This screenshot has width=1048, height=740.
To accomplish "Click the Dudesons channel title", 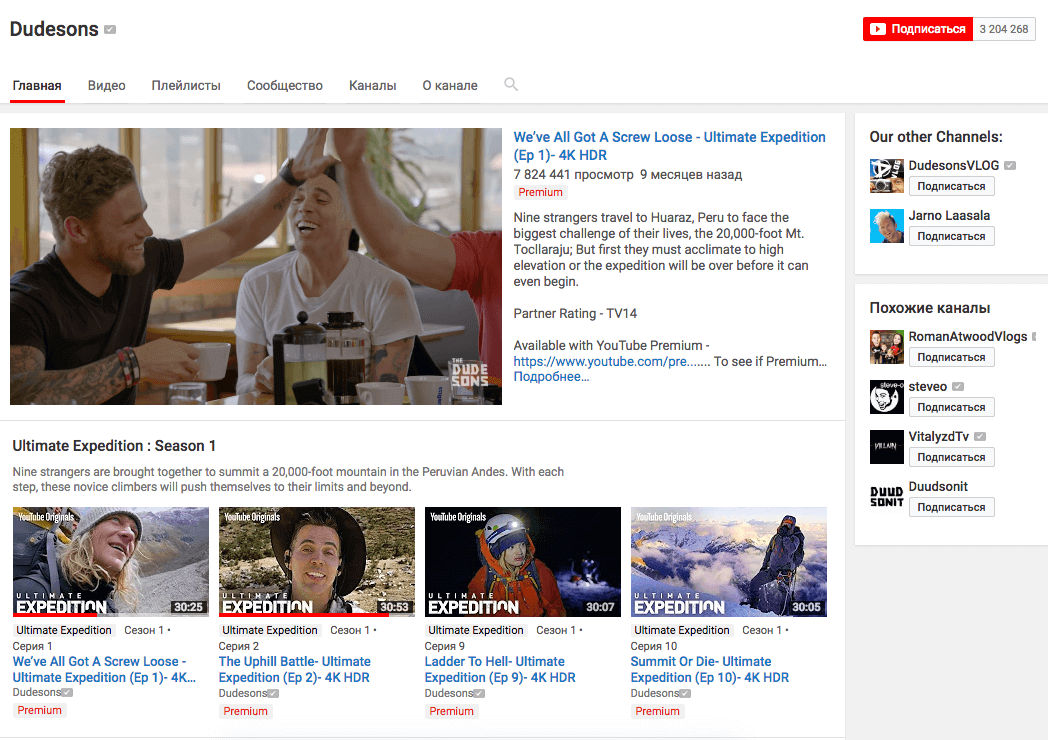I will point(54,29).
